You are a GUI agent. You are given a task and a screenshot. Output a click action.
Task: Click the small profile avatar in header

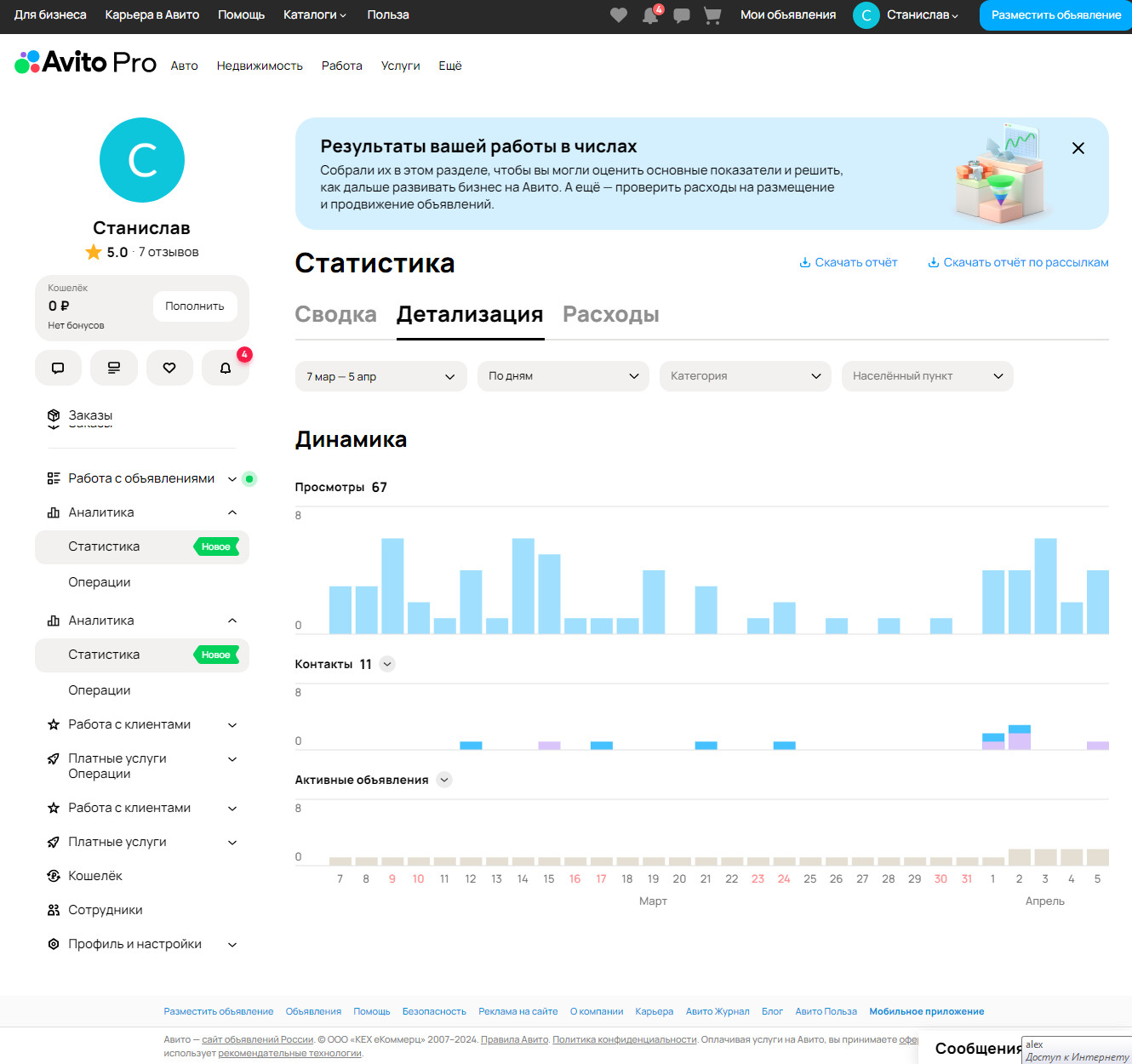866,15
